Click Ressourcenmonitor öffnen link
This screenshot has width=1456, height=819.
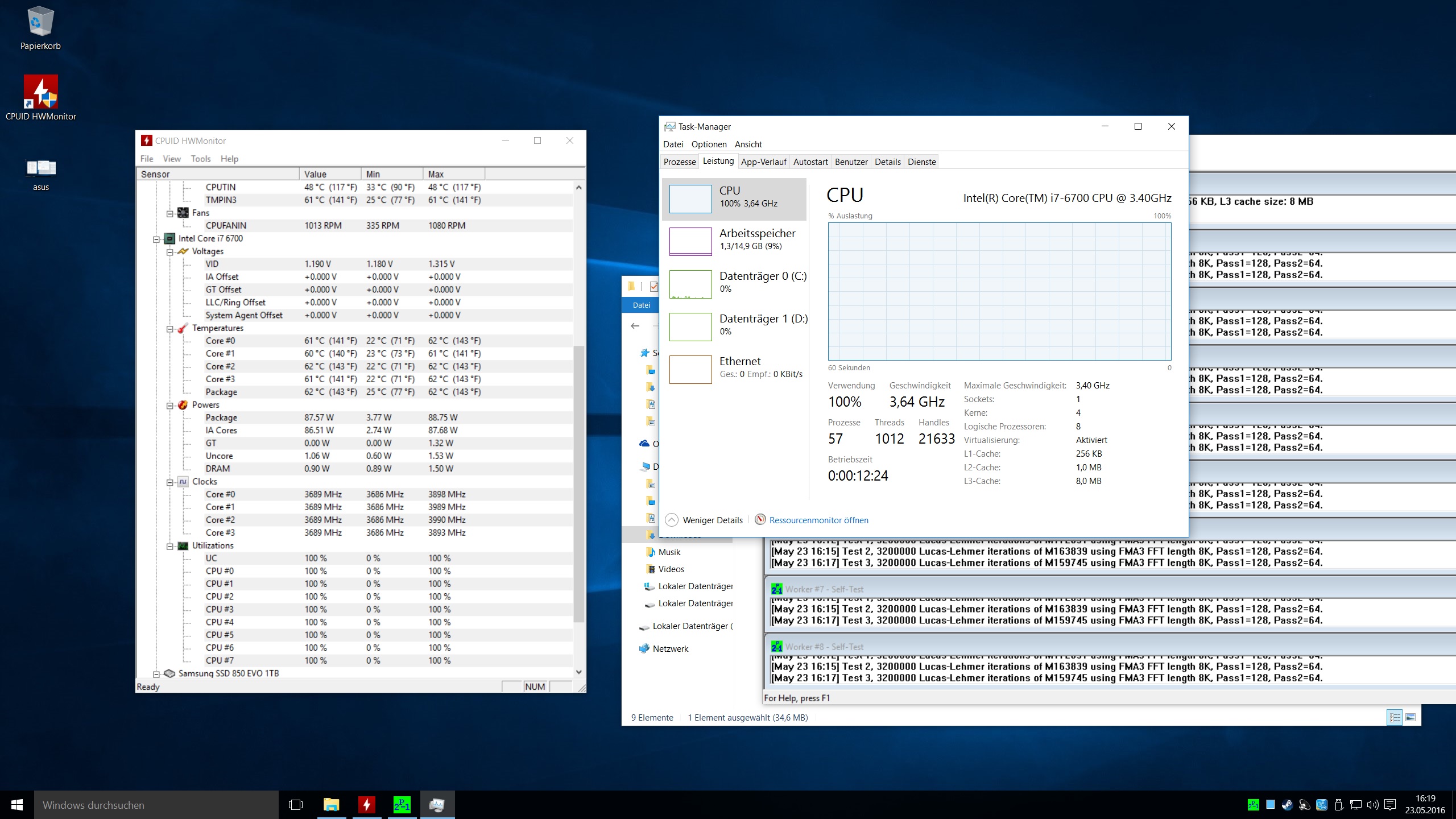(x=818, y=520)
